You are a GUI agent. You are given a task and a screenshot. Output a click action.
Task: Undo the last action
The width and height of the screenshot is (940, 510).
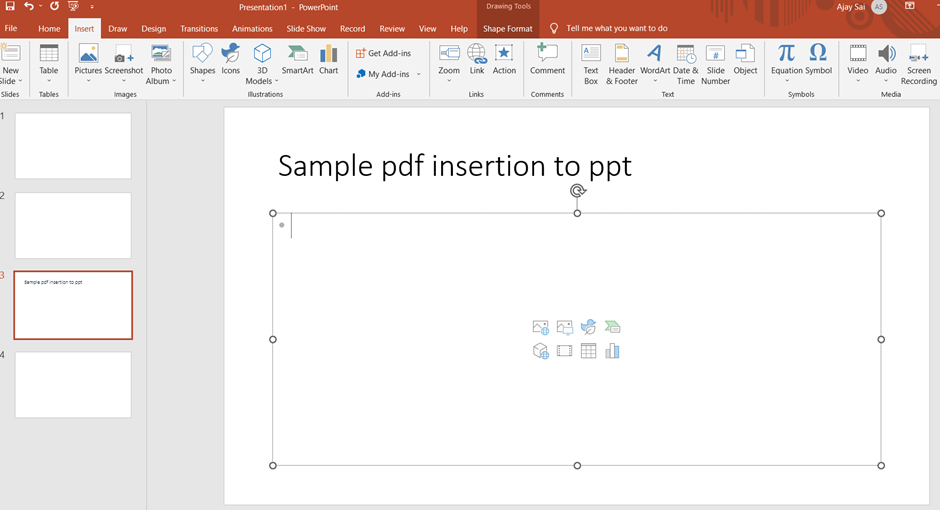coord(28,6)
